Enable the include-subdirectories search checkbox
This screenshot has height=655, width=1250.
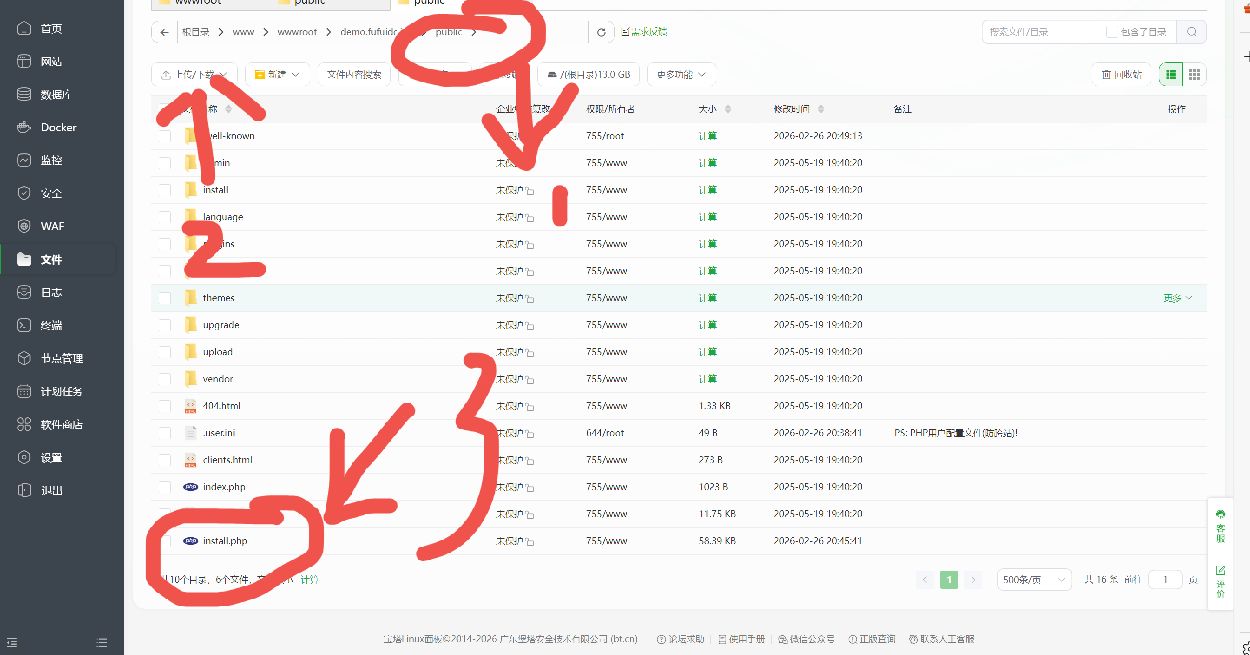1112,32
